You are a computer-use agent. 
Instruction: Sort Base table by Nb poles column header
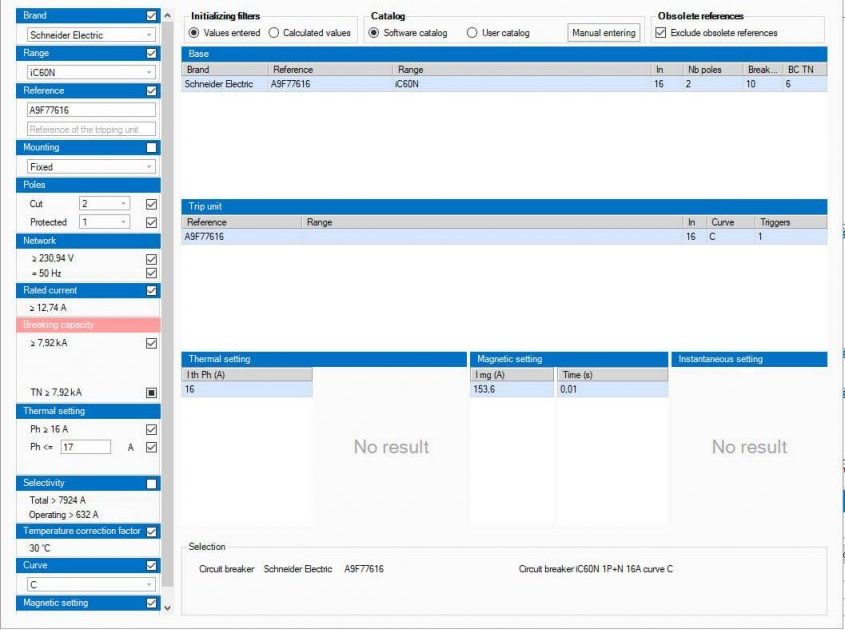click(x=713, y=70)
